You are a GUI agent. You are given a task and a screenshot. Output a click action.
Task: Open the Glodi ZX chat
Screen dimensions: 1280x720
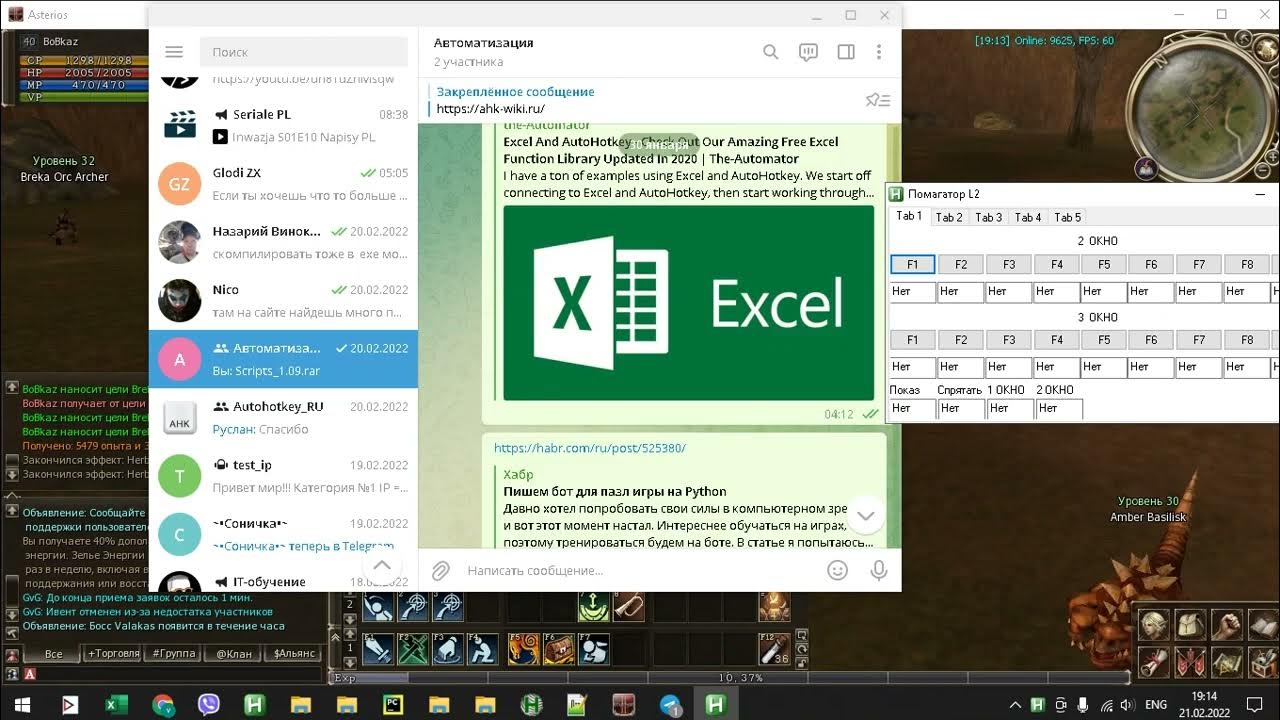283,184
